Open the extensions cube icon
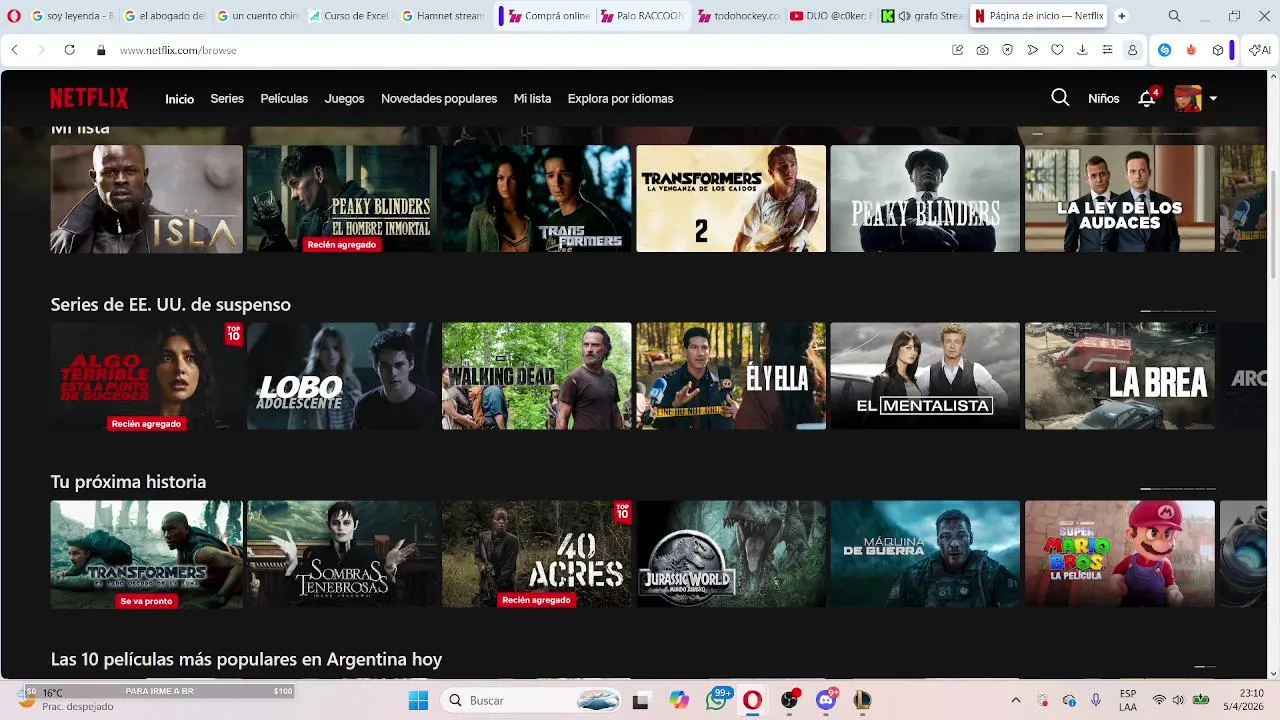The width and height of the screenshot is (1280, 720). tap(1218, 50)
